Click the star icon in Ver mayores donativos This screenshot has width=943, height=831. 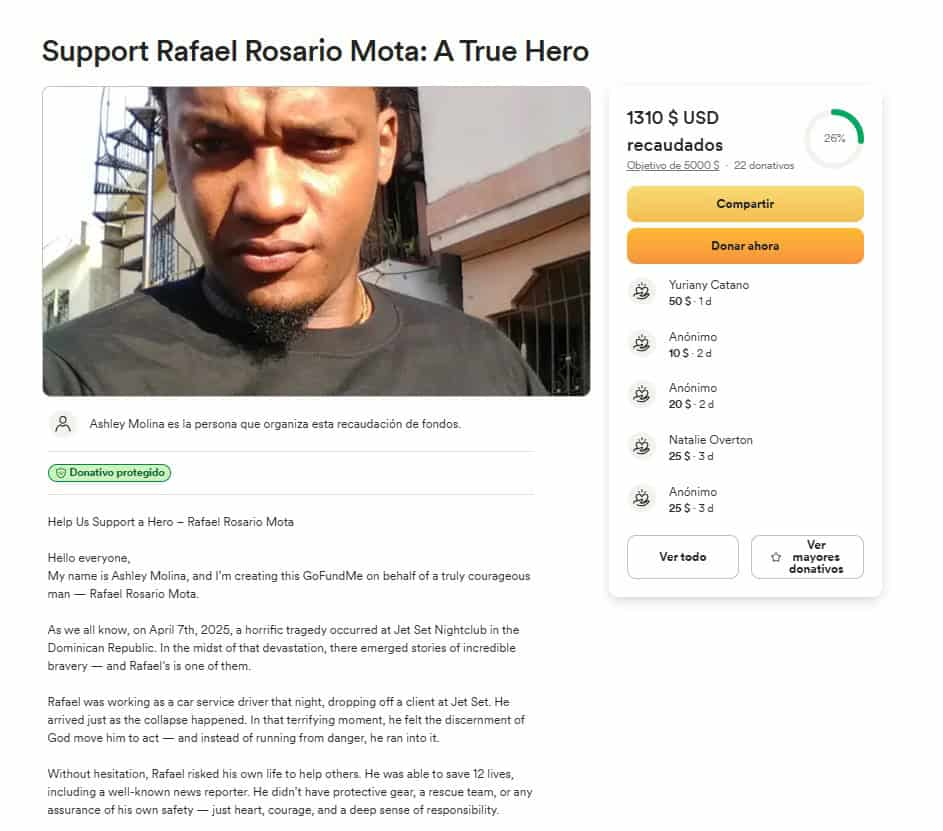click(776, 557)
